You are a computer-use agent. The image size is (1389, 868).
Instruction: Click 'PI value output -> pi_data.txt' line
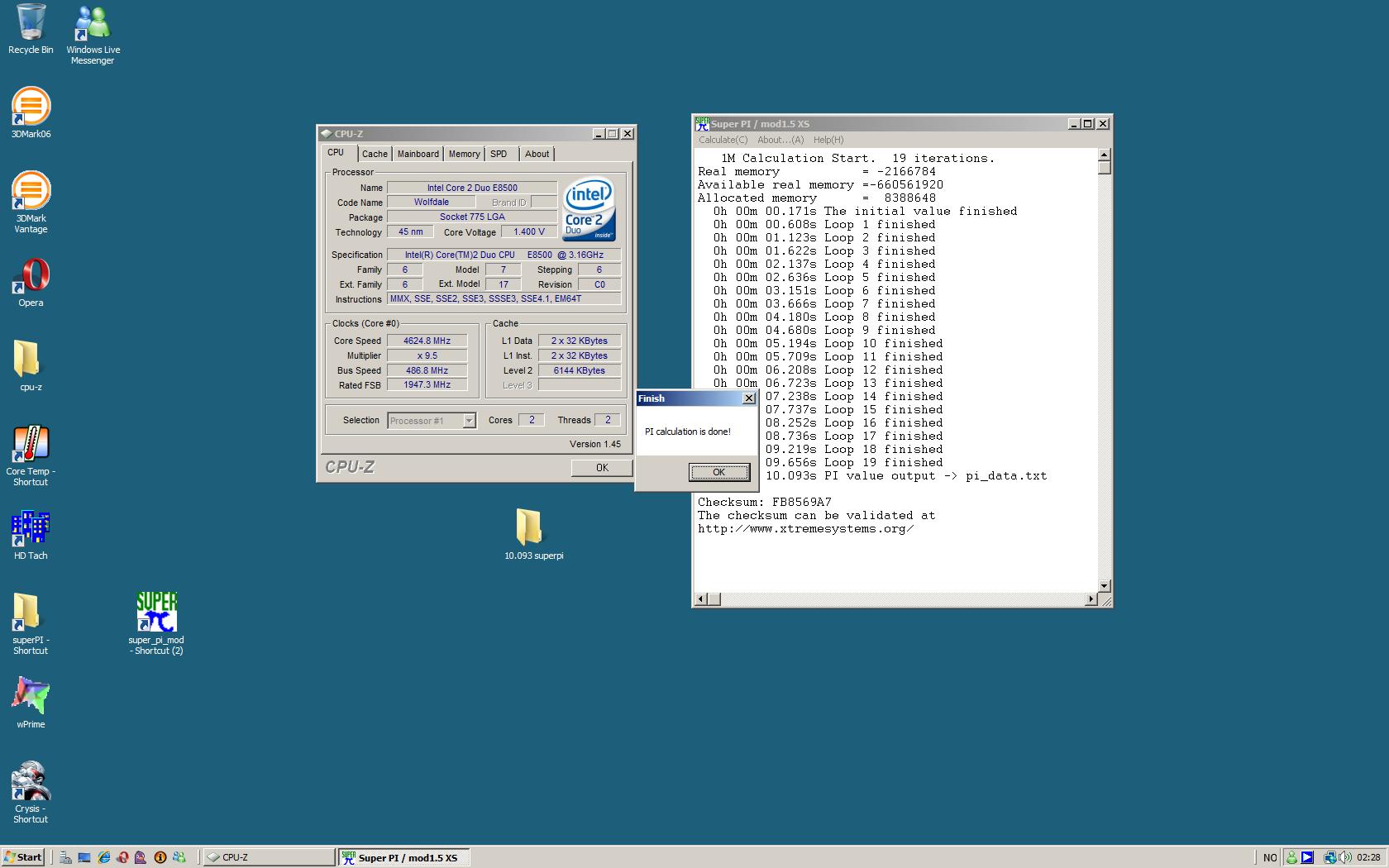[905, 475]
